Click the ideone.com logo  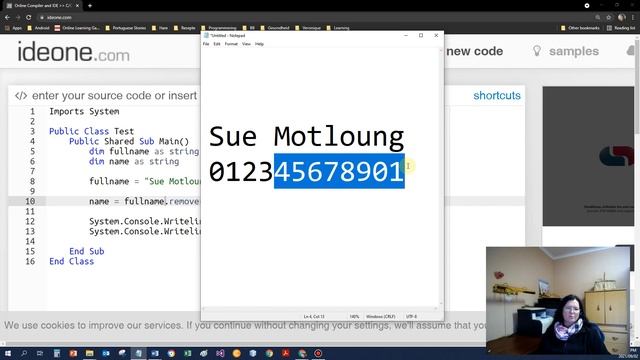(73, 52)
